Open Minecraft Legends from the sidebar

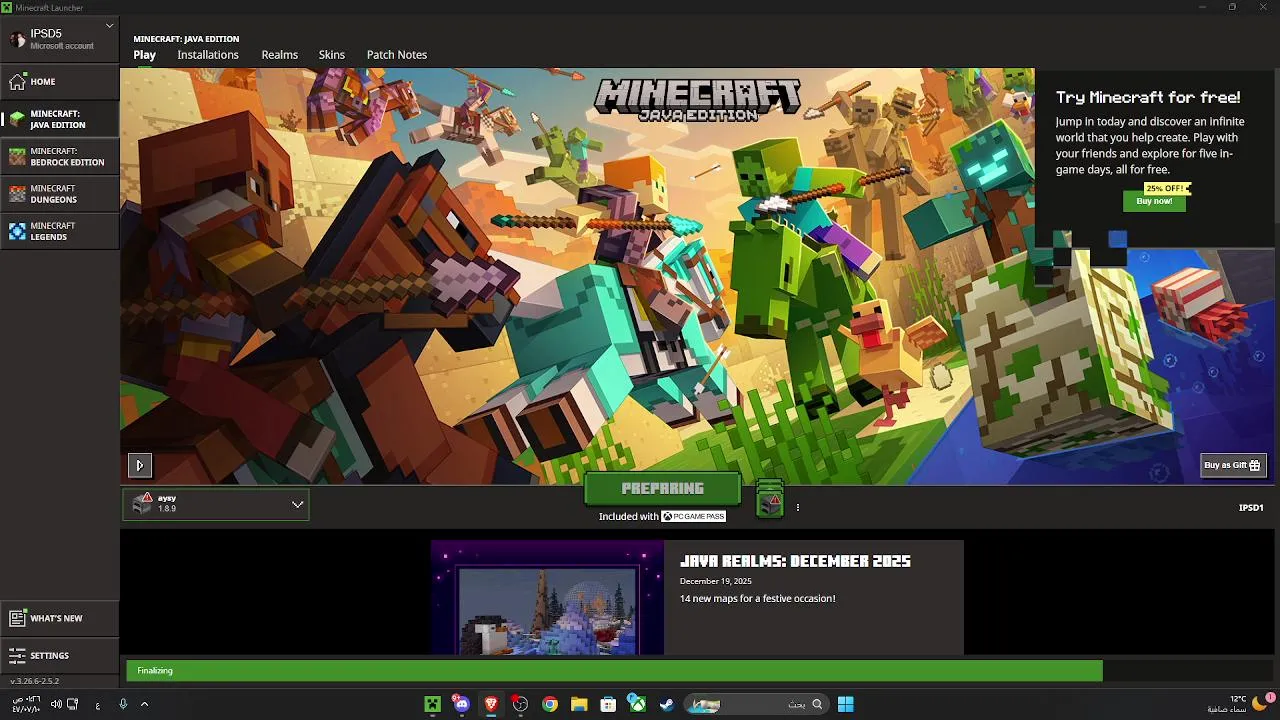[60, 231]
